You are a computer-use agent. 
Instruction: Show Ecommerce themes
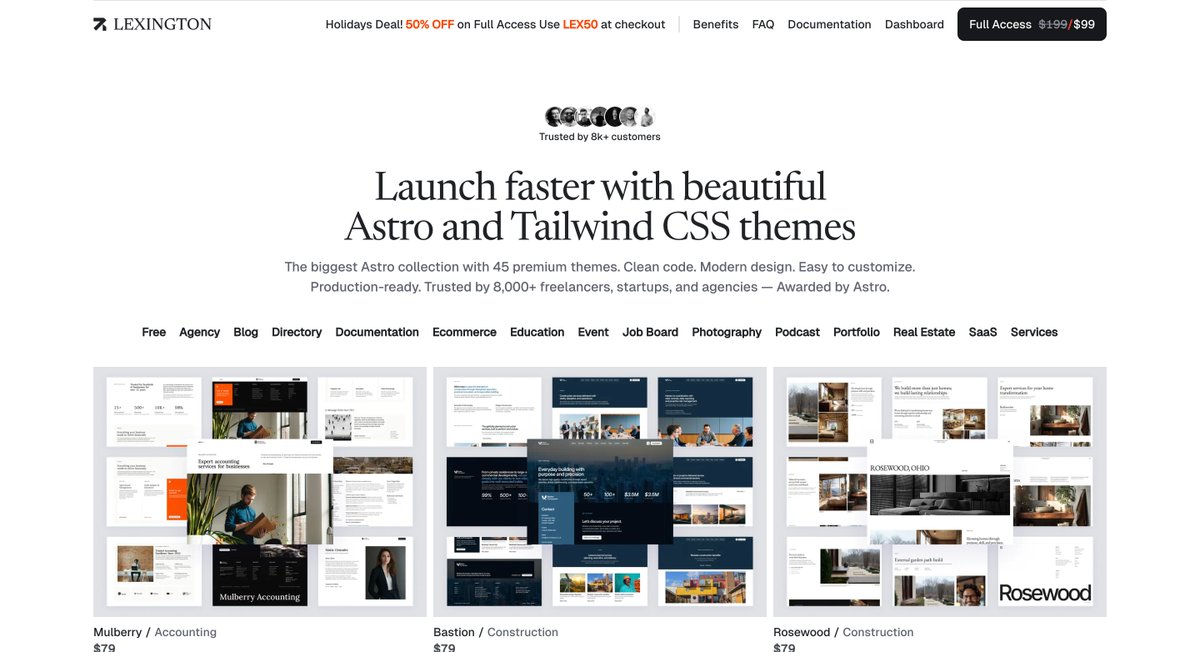tap(464, 332)
